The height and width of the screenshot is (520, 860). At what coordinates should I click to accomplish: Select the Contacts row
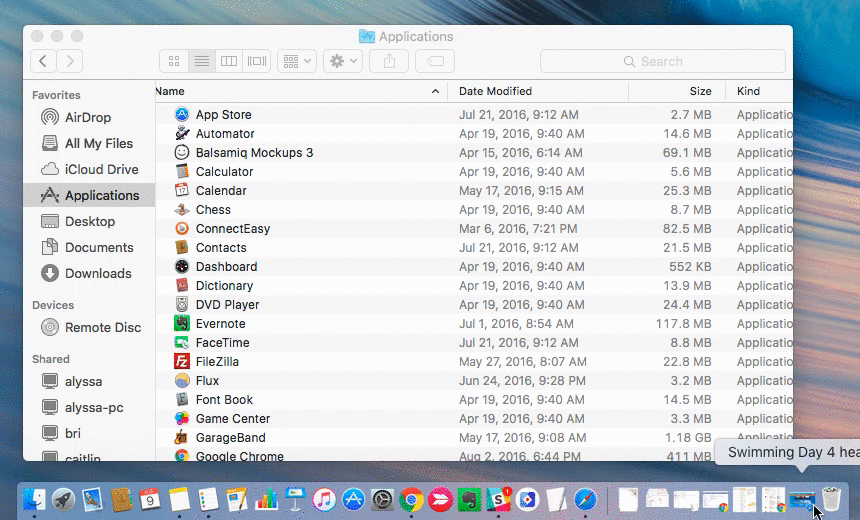pos(474,247)
